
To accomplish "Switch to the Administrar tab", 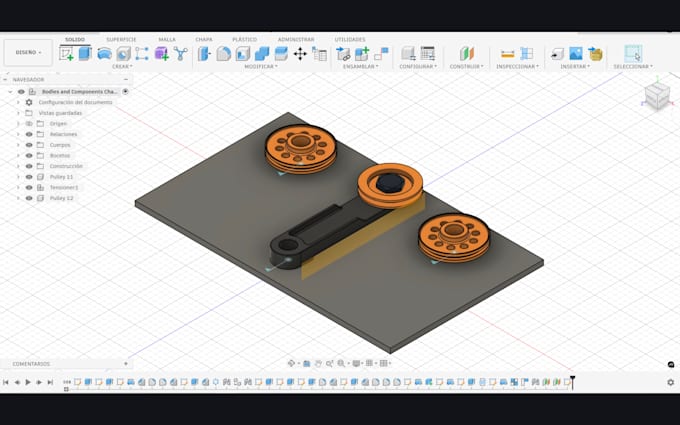I will (x=296, y=39).
